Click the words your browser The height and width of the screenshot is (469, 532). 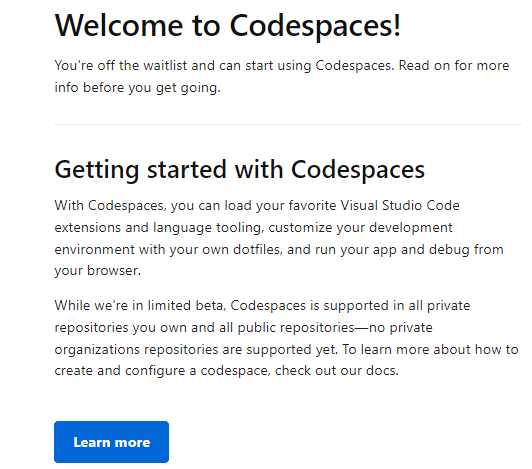[97, 271]
